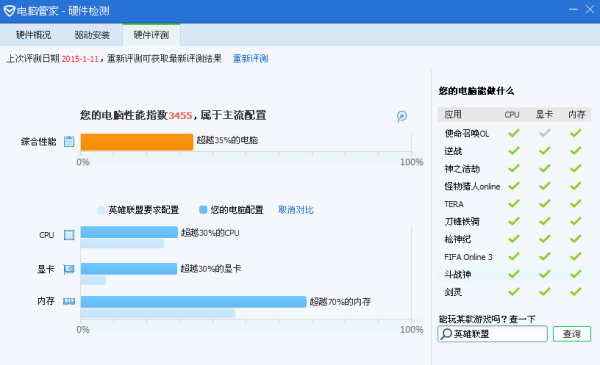600x365 pixels.
Task: Close the 硬件检测 window
Action: [x=590, y=10]
